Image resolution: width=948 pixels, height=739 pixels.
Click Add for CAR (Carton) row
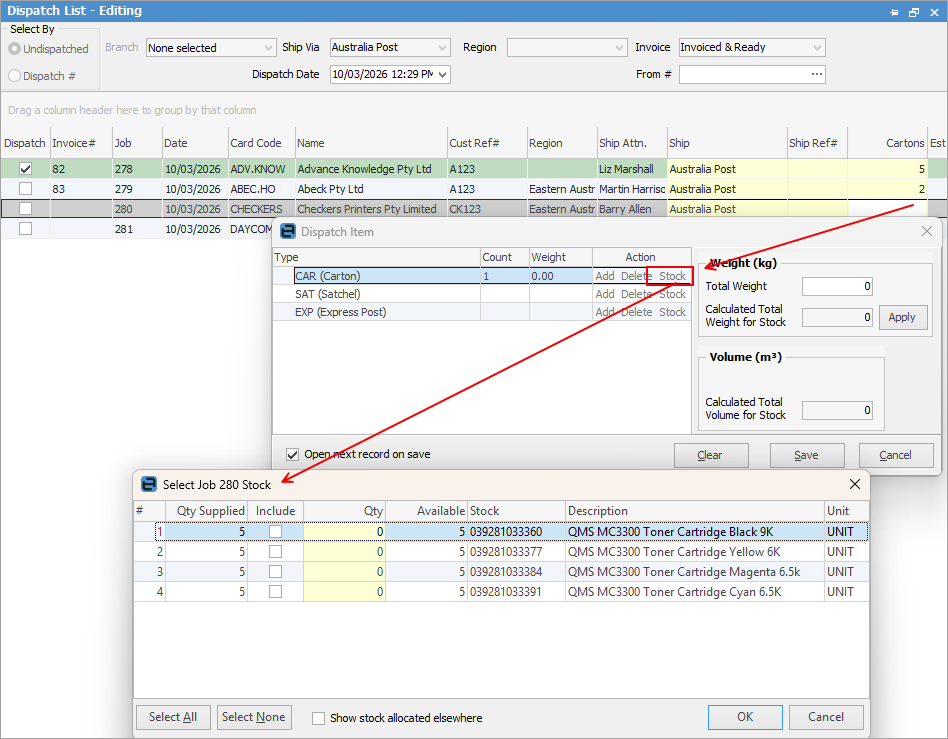click(x=605, y=276)
